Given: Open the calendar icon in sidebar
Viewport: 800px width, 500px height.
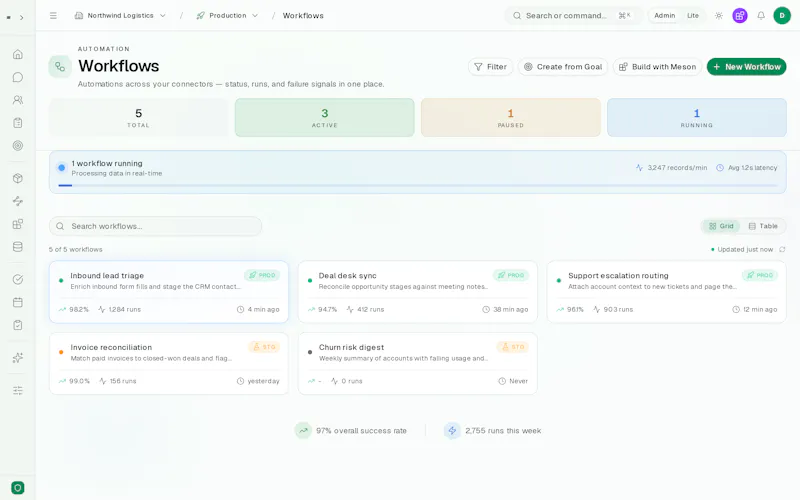Looking at the screenshot, I should coord(18,302).
